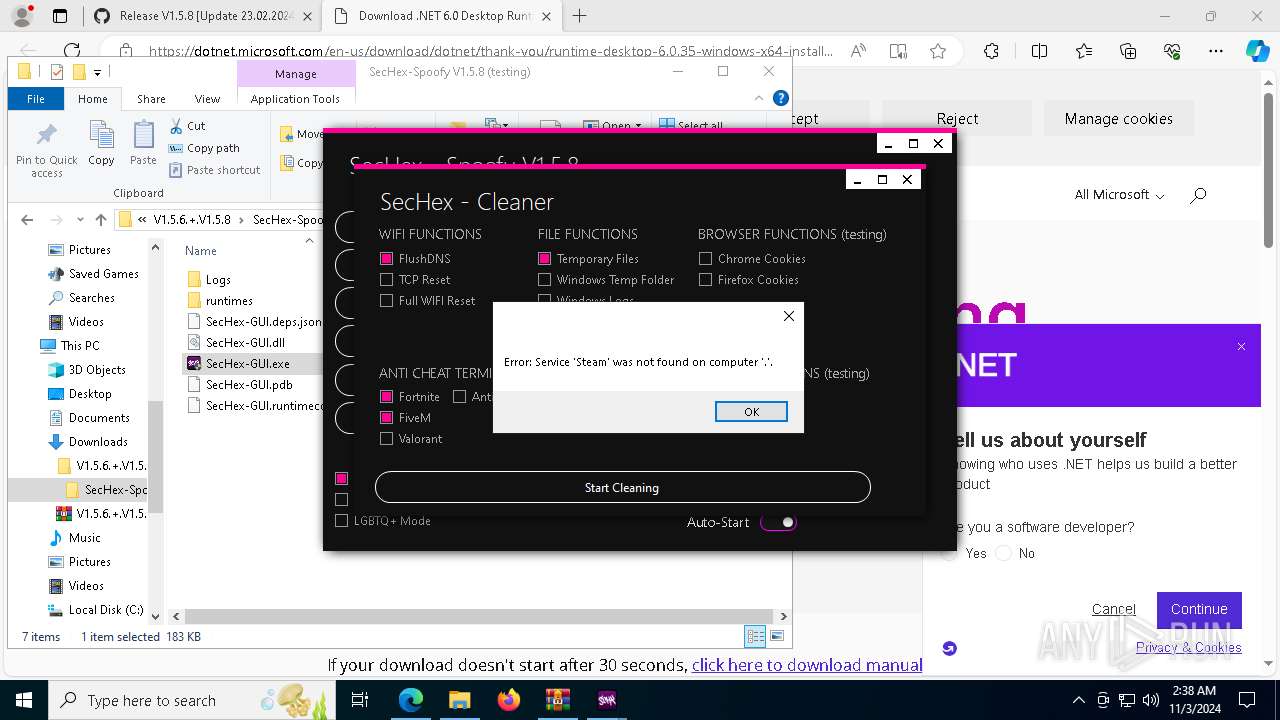1280x720 pixels.
Task: Collapse the File Explorer ribbon
Action: (760, 98)
